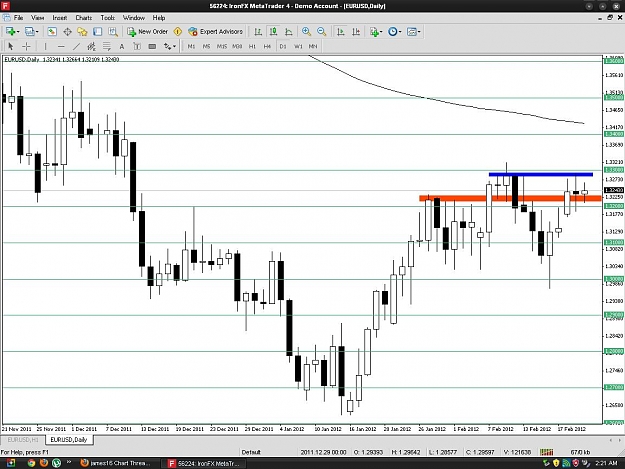Click the connection status bars icon

click(x=546, y=452)
